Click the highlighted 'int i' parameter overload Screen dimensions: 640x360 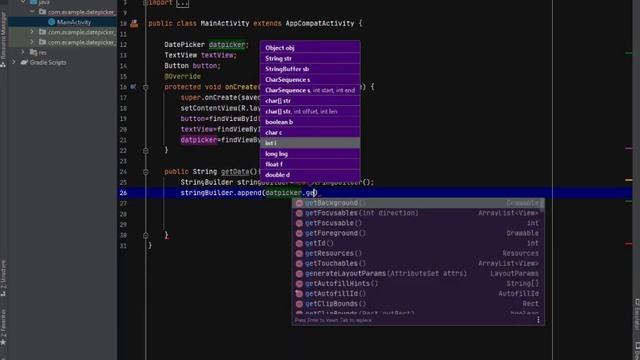click(x=310, y=143)
